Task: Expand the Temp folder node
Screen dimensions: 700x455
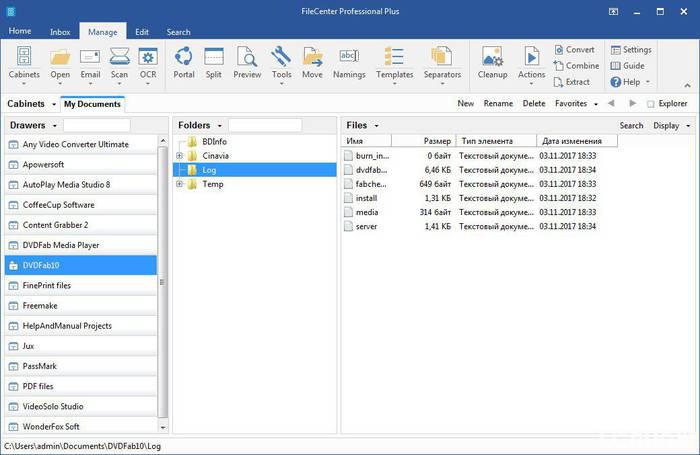Action: [x=179, y=184]
